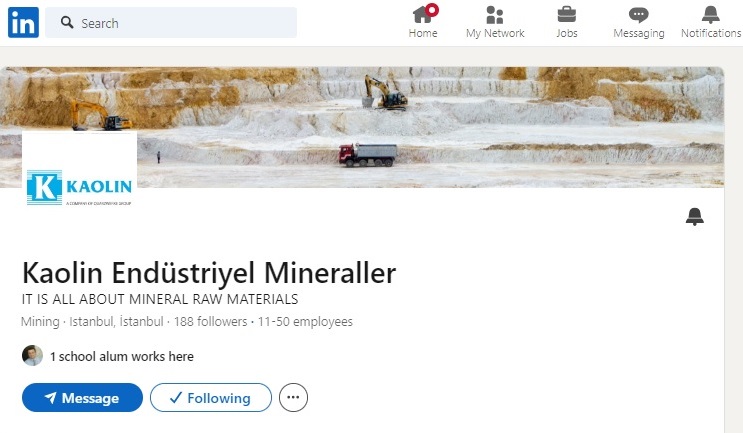Go to Jobs via the briefcase icon
This screenshot has height=433, width=743.
click(567, 14)
